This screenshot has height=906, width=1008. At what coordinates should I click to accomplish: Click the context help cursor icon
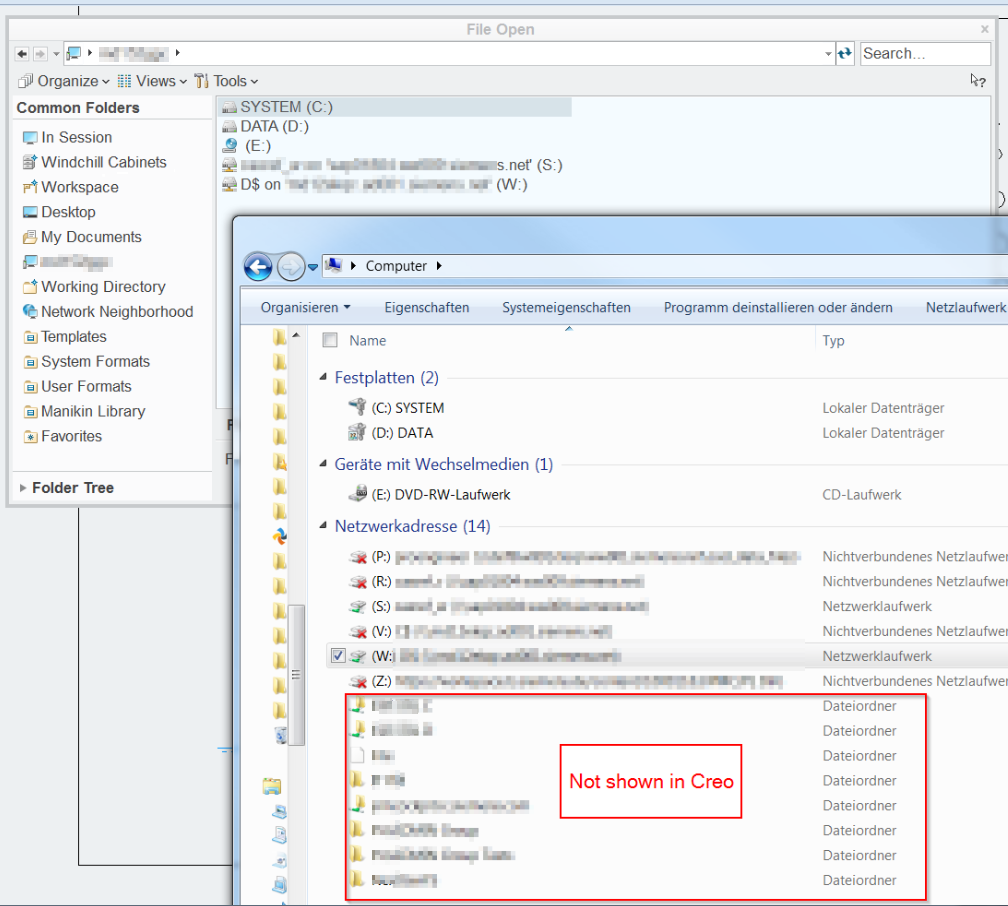(977, 81)
